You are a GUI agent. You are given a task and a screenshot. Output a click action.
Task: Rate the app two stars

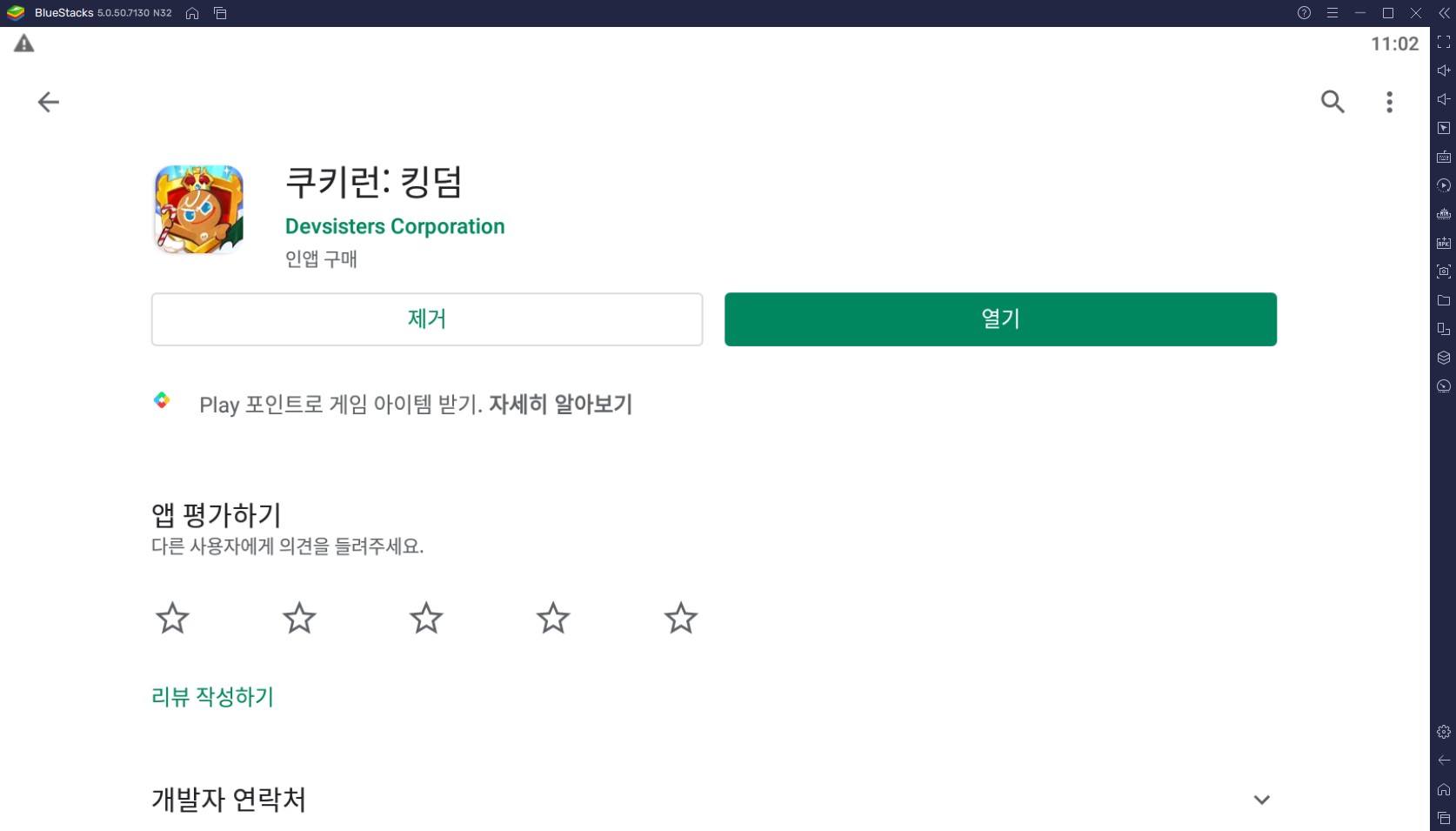coord(299,619)
